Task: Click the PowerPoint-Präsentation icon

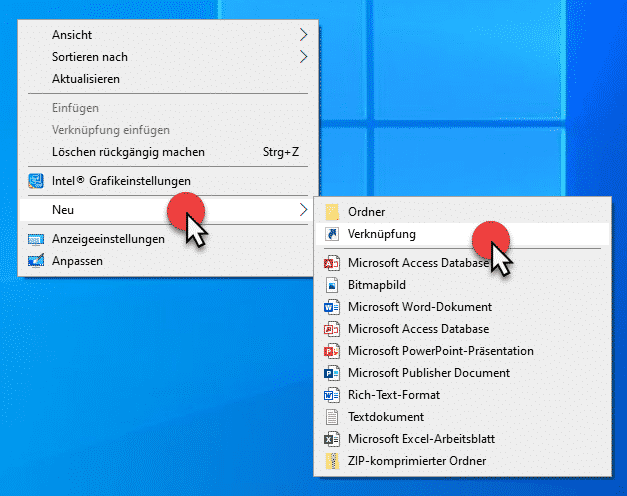Action: tap(332, 351)
